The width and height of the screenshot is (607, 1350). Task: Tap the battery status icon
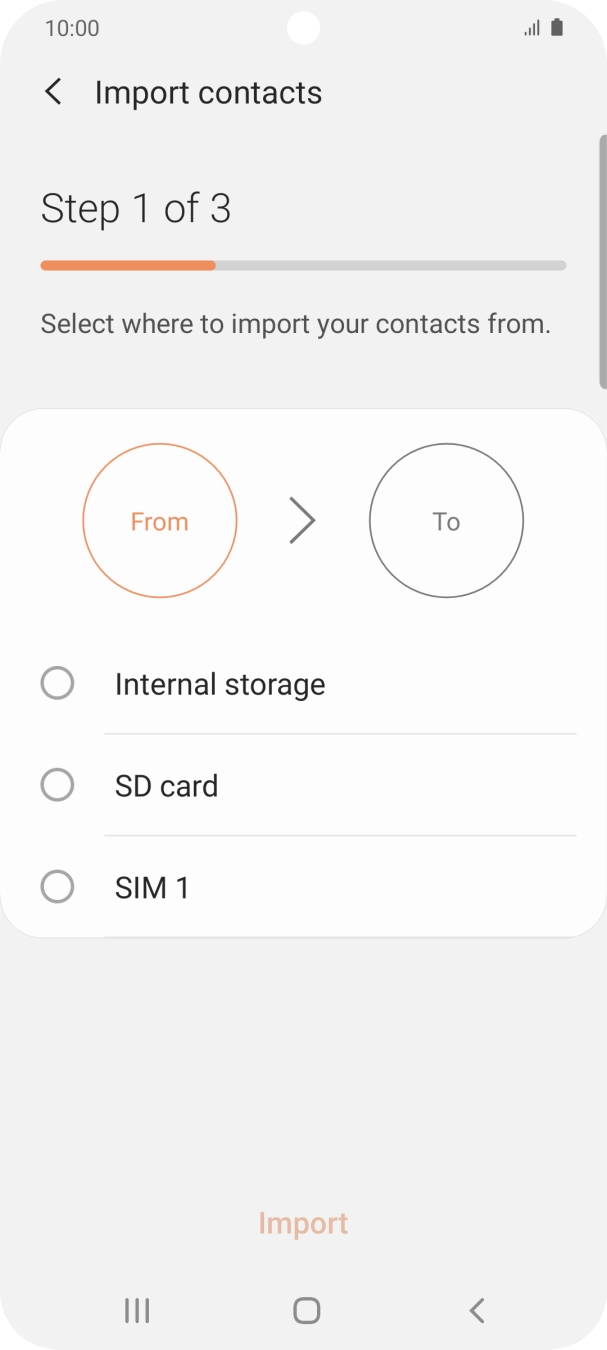pyautogui.click(x=557, y=28)
